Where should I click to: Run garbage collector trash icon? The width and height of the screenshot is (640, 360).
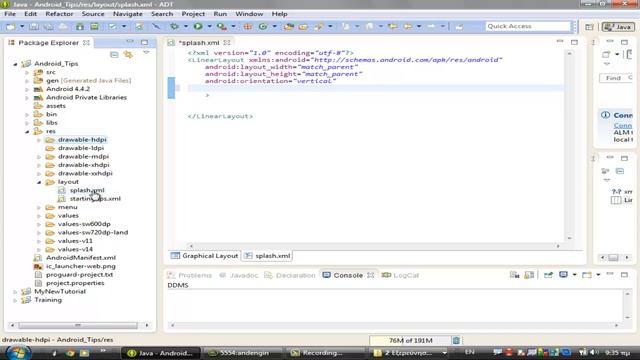pos(456,340)
